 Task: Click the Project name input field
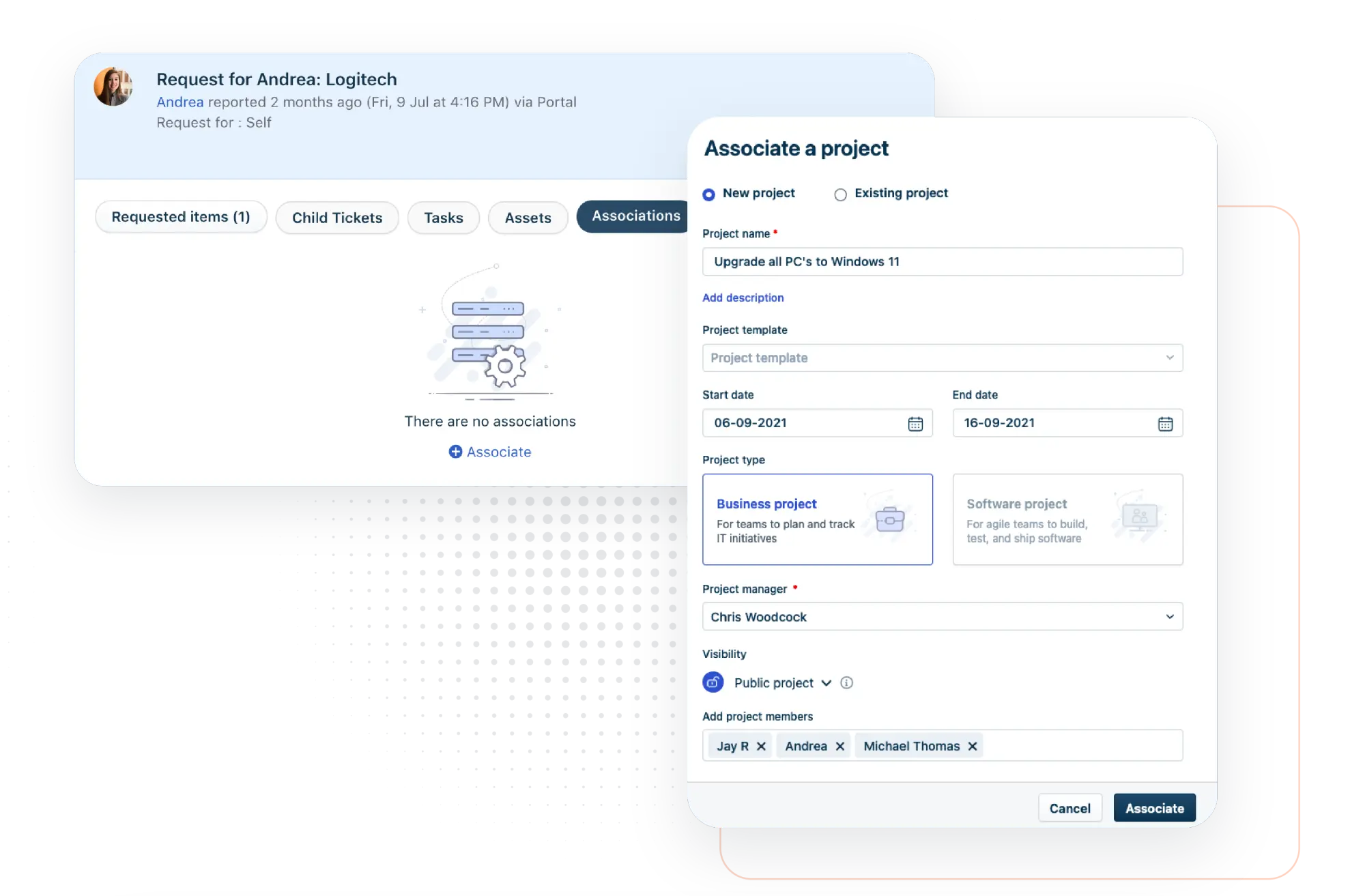(x=942, y=261)
